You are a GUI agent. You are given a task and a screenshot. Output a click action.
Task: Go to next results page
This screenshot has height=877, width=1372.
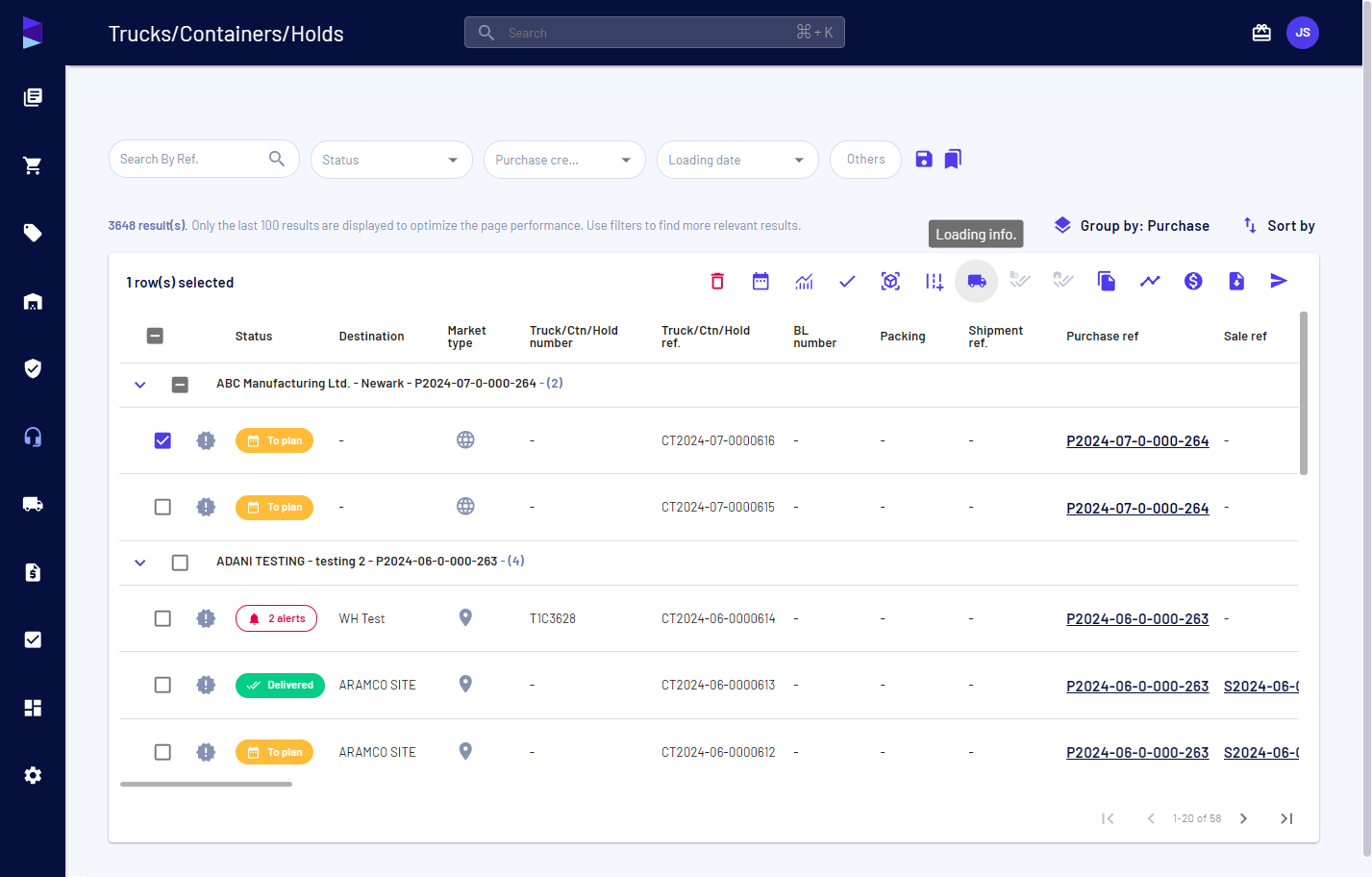(x=1243, y=818)
